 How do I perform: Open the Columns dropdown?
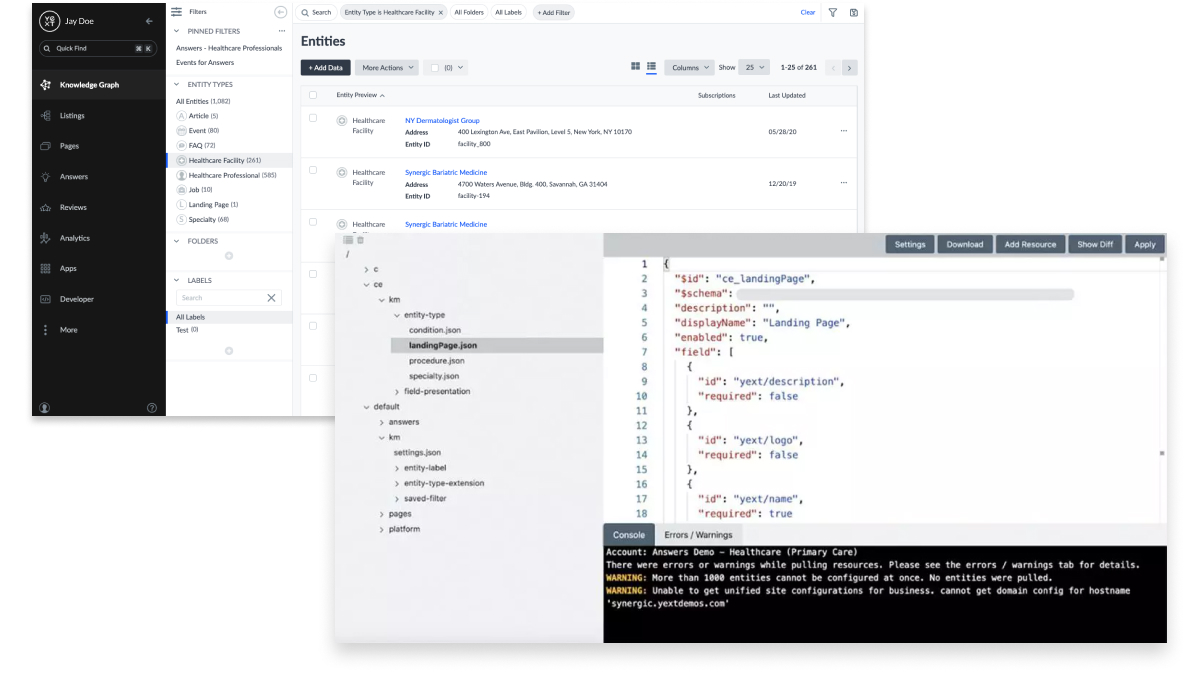[689, 68]
